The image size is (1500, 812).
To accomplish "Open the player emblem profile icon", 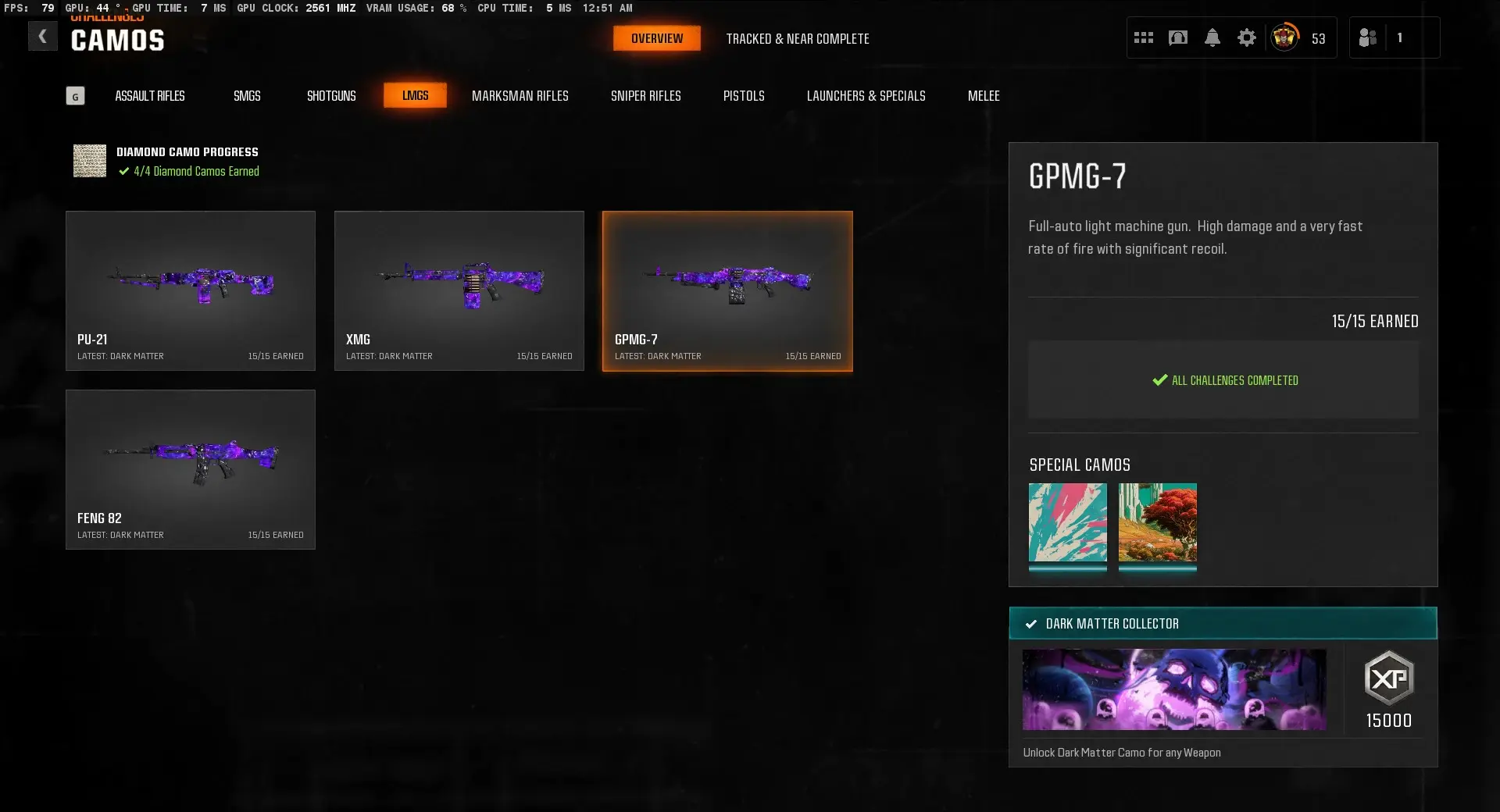I will [x=1284, y=37].
